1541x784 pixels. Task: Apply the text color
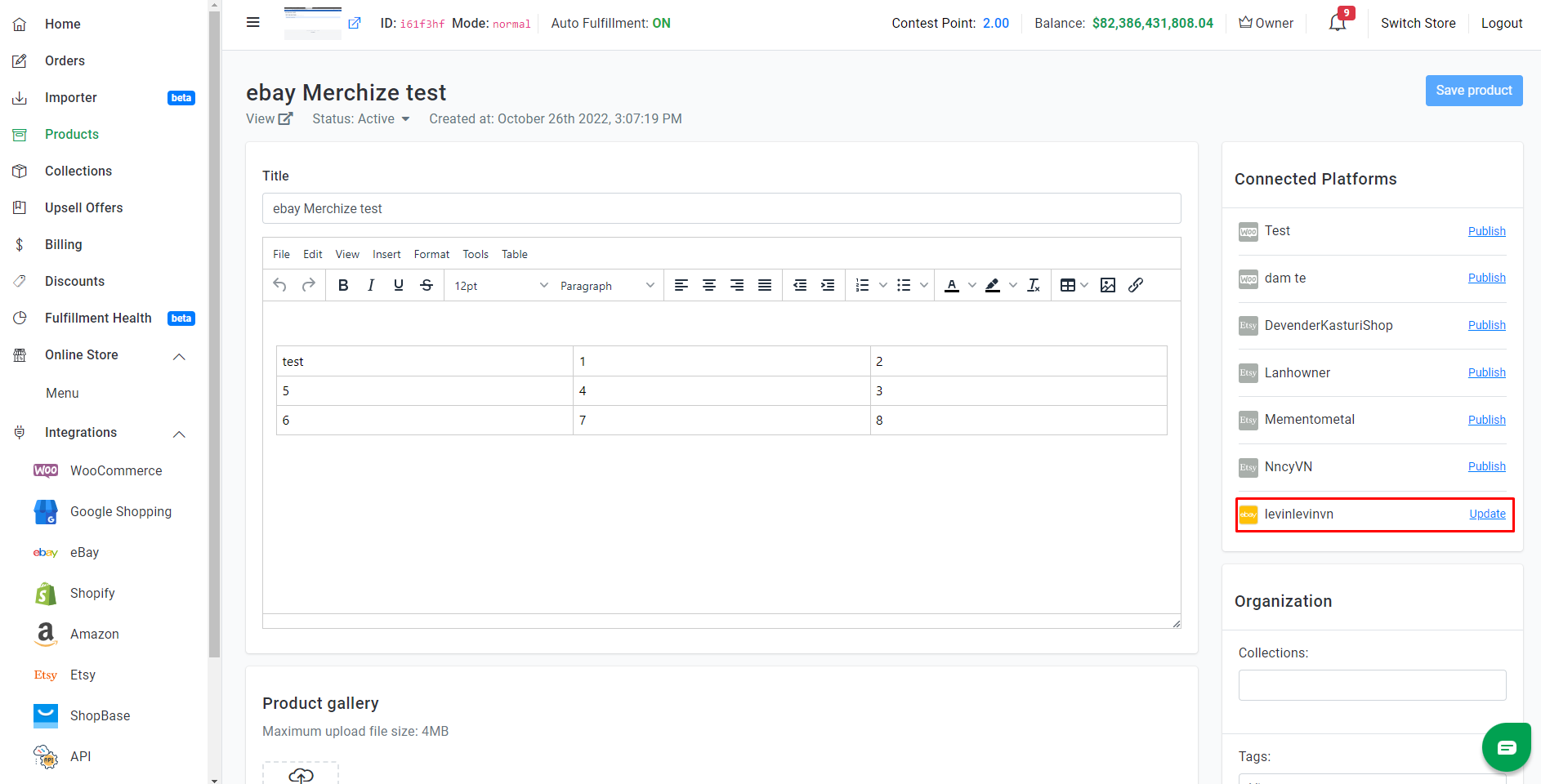(952, 285)
